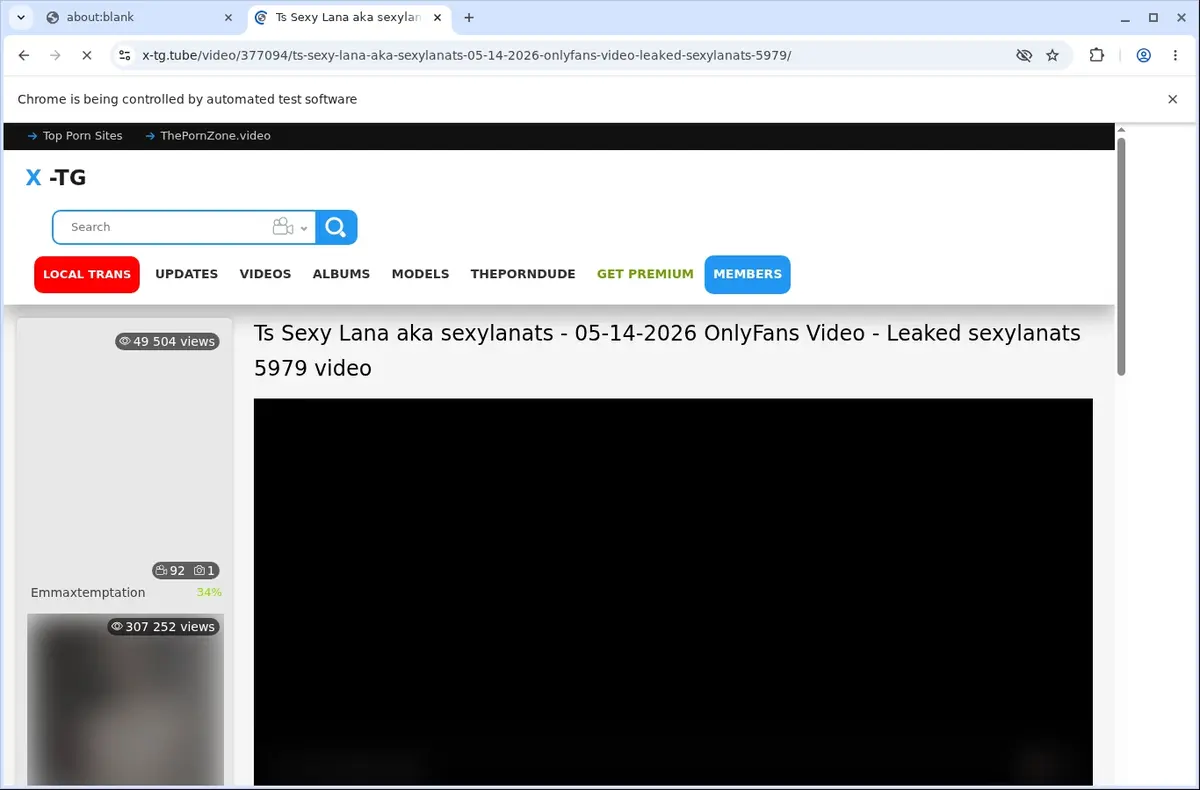Click the 307 252 views badge
This screenshot has height=790, width=1200.
pos(163,627)
